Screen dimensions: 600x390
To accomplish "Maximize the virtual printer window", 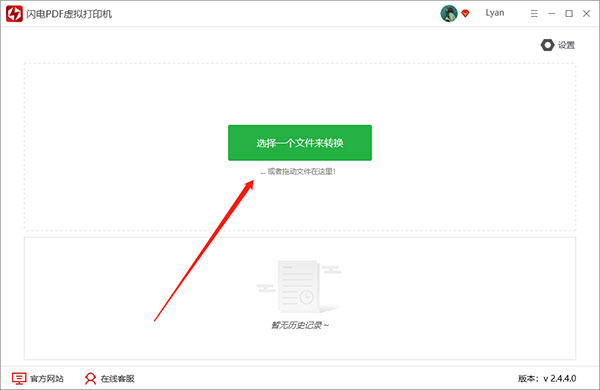I will click(569, 14).
